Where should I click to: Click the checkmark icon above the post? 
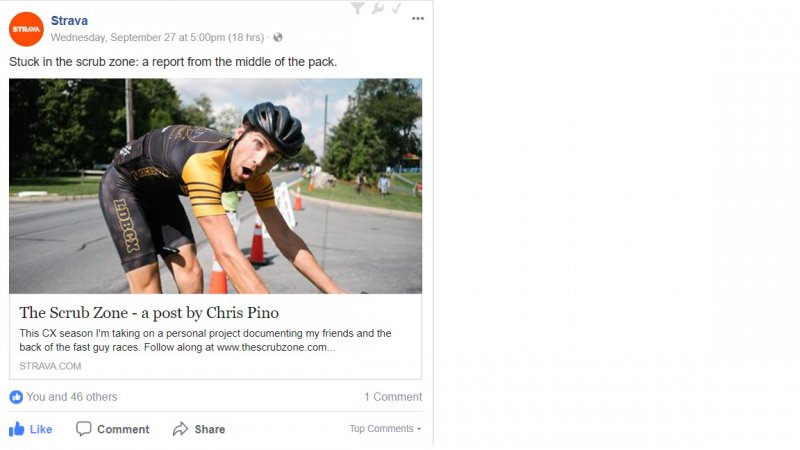point(396,8)
